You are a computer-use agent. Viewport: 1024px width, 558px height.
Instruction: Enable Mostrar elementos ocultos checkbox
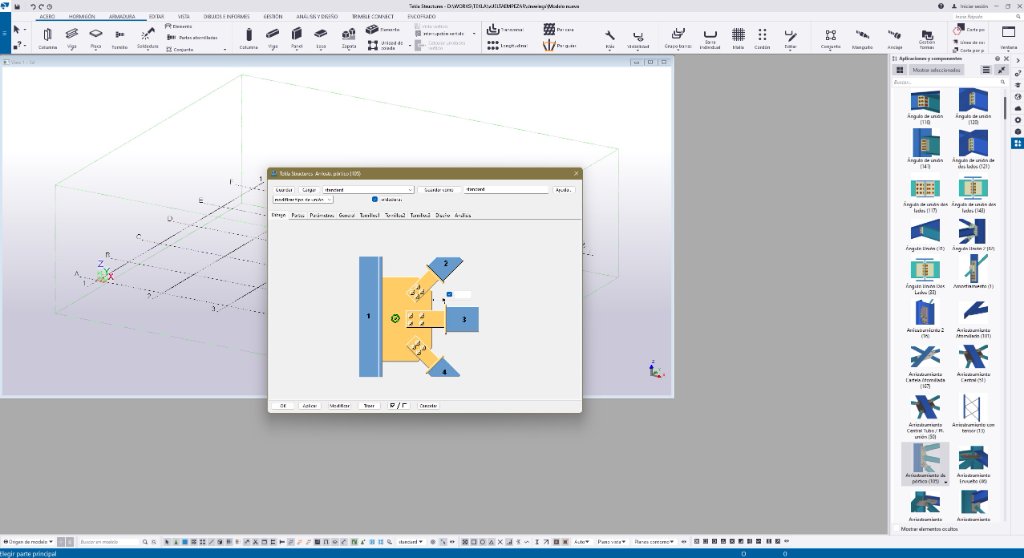click(x=896, y=529)
